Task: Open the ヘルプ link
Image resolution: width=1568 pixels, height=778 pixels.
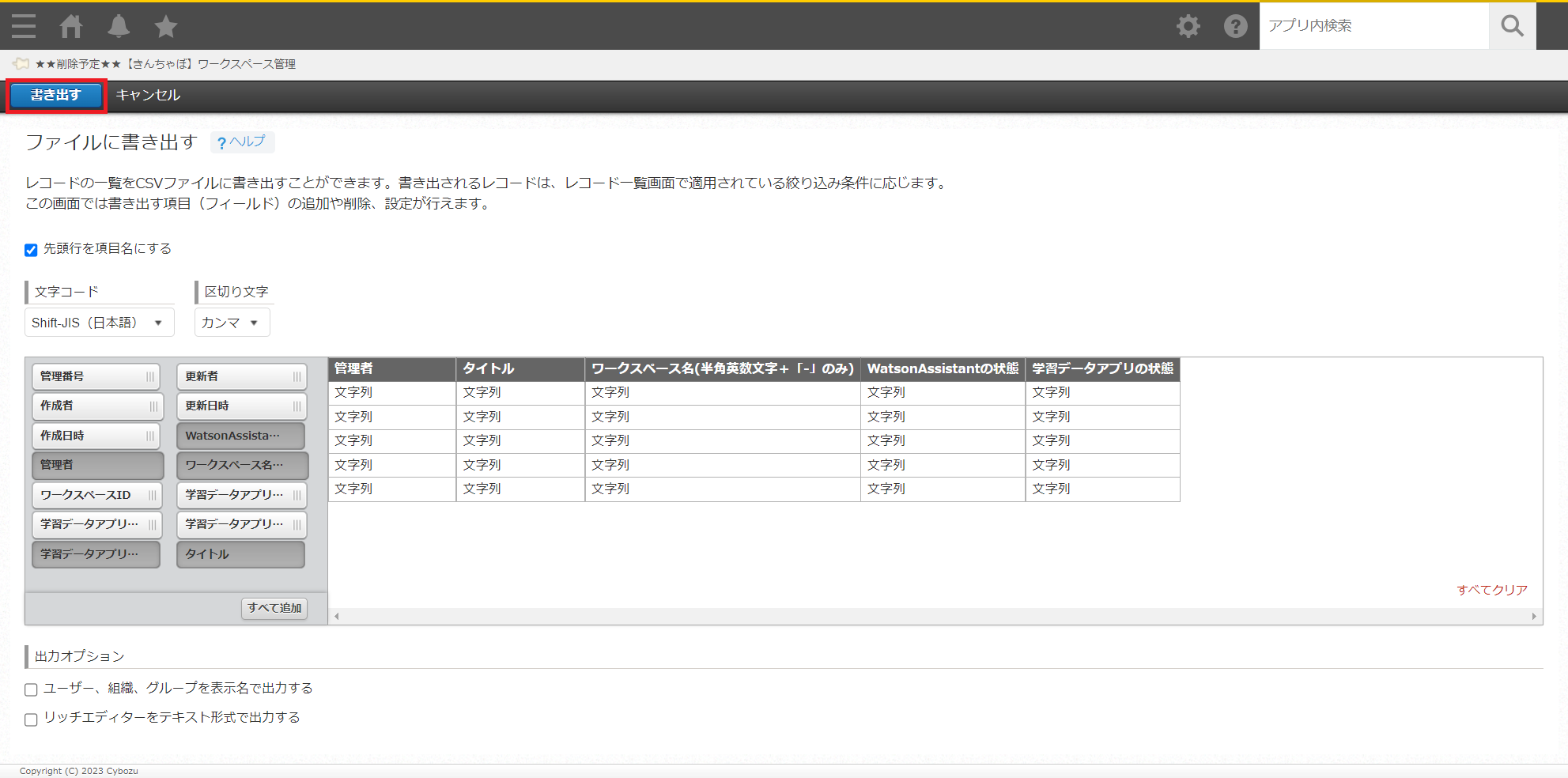Action: click(x=242, y=142)
